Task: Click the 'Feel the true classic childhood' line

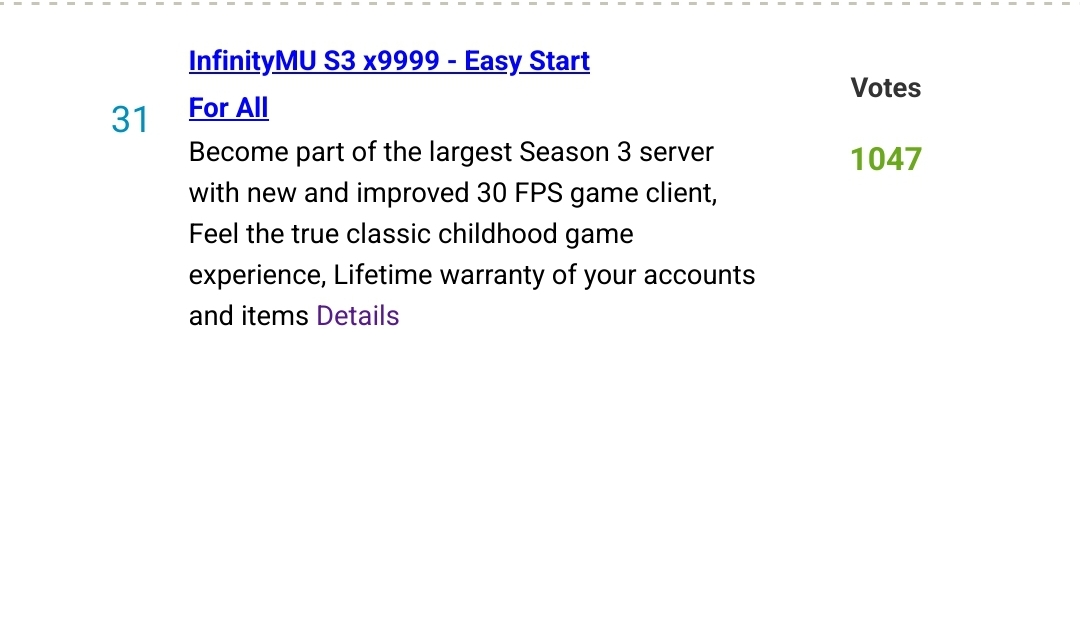Action: tap(411, 234)
